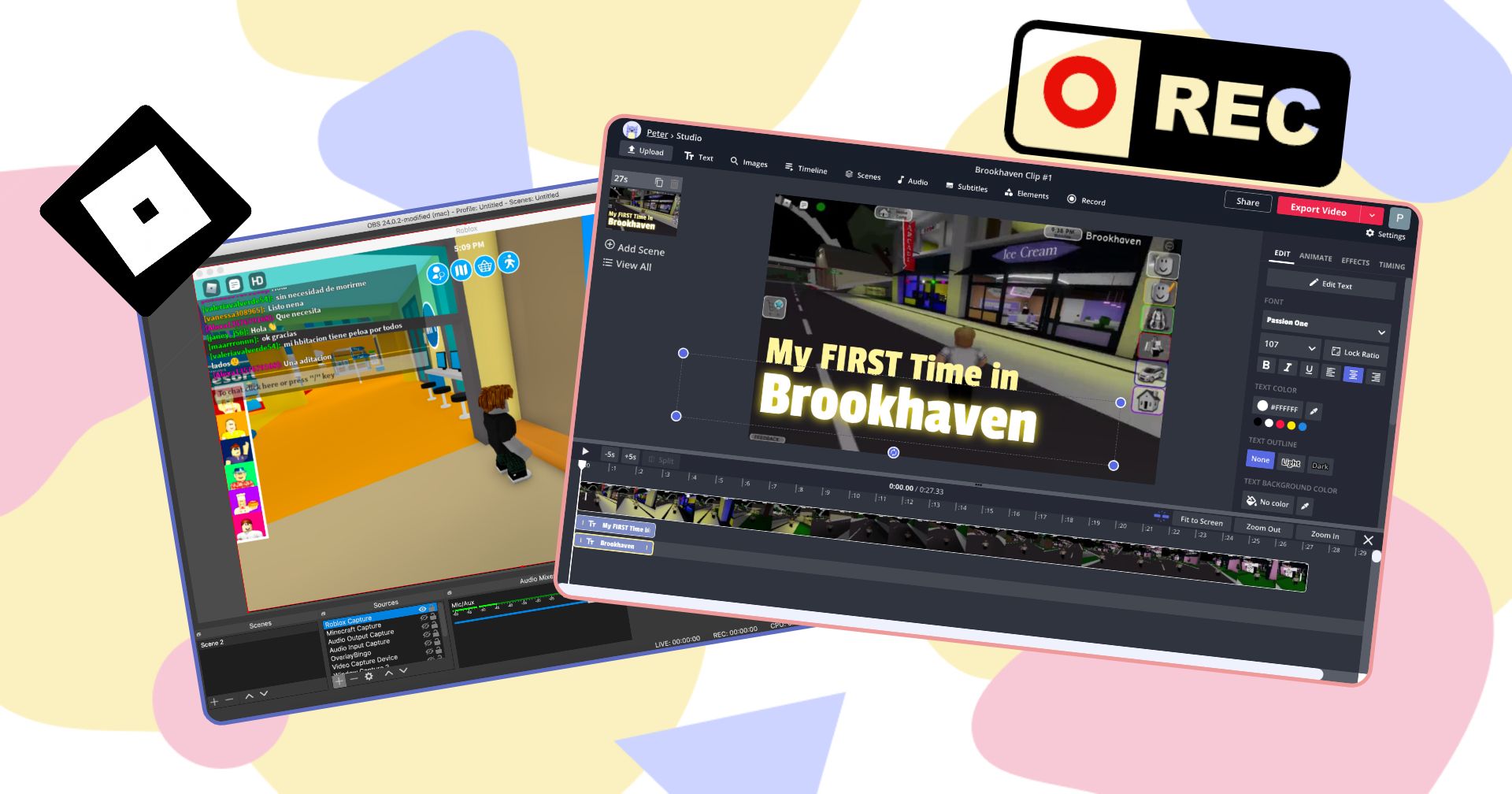Click the rotate handle below the title text
The image size is (1512, 794).
tap(893, 452)
